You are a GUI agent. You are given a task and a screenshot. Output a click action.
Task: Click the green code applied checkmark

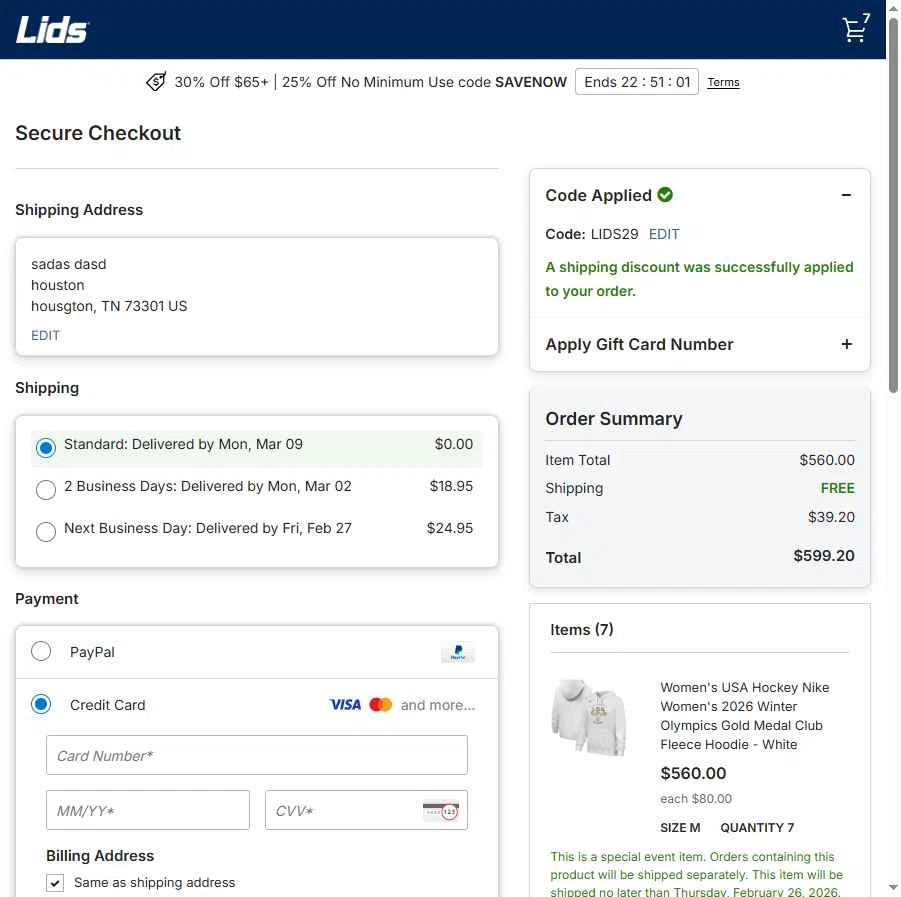665,195
